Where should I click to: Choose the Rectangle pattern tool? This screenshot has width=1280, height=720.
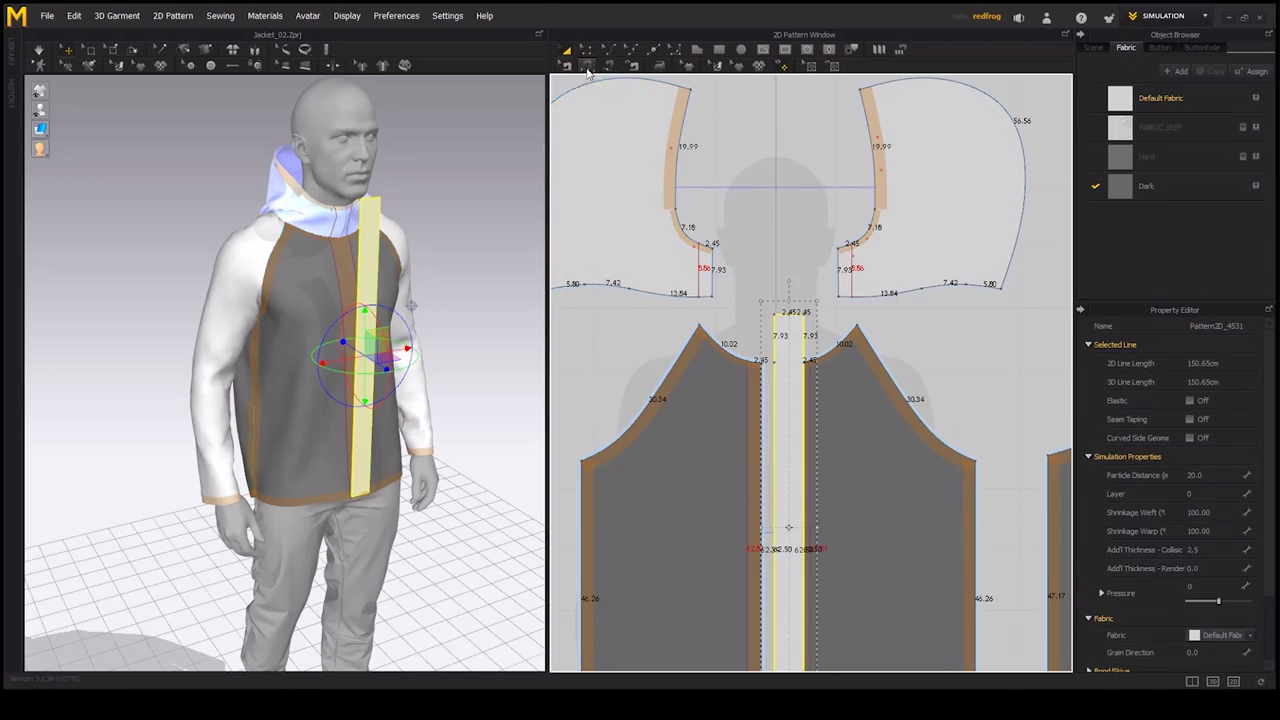[x=718, y=50]
